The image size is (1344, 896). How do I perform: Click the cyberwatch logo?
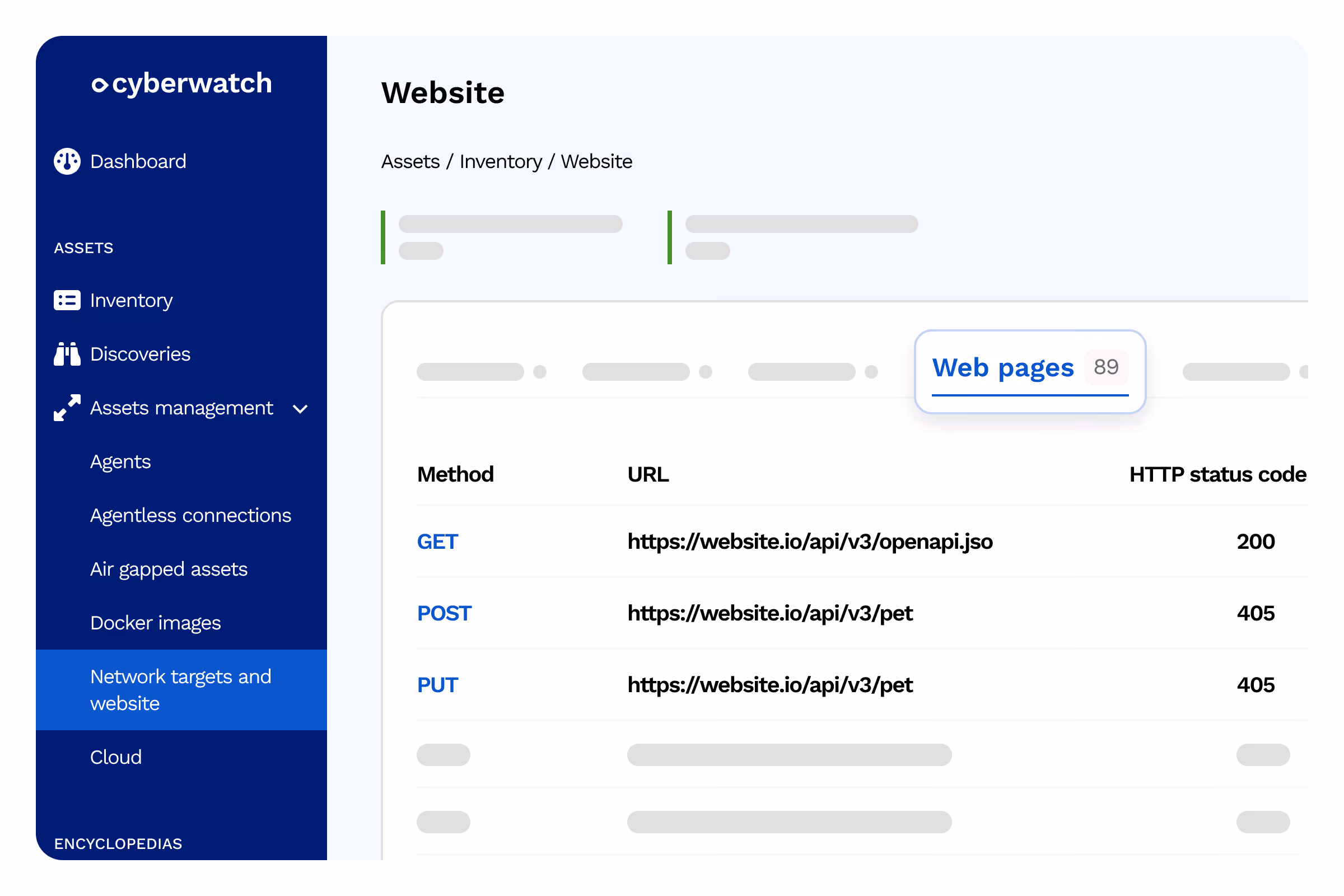pyautogui.click(x=181, y=83)
